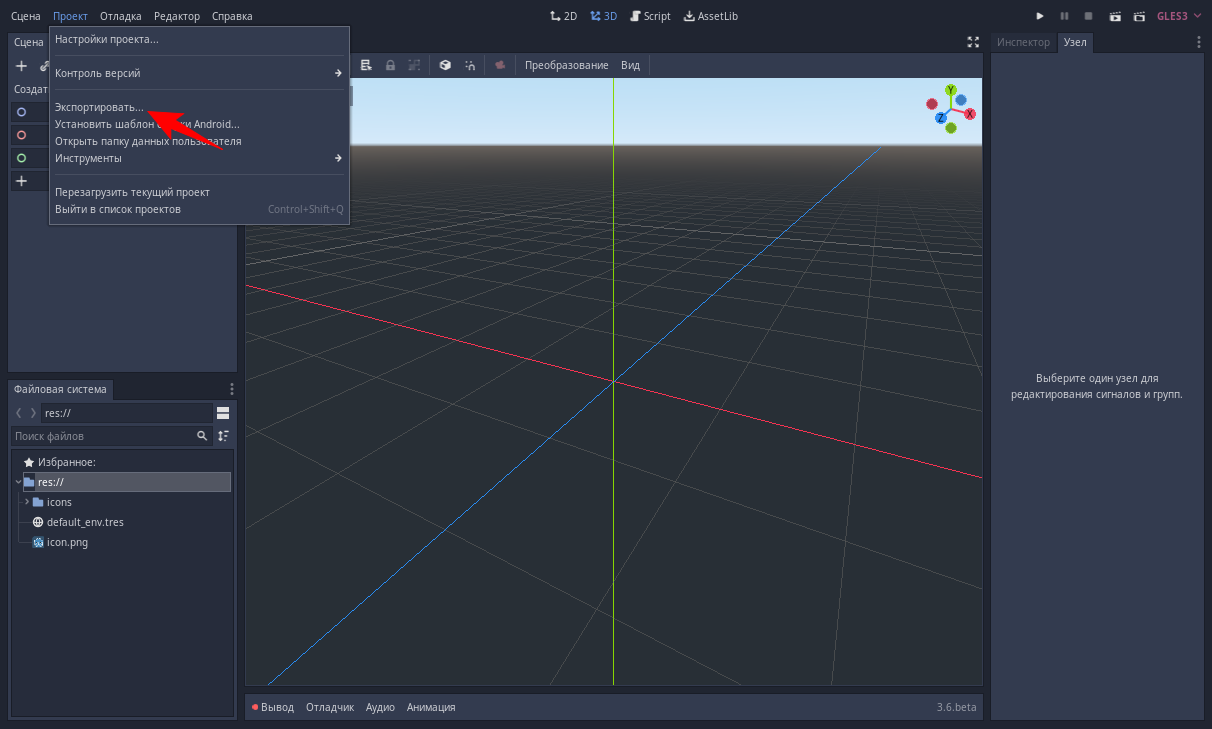
Task: Switch to the Инспектор tab
Action: 1024,42
